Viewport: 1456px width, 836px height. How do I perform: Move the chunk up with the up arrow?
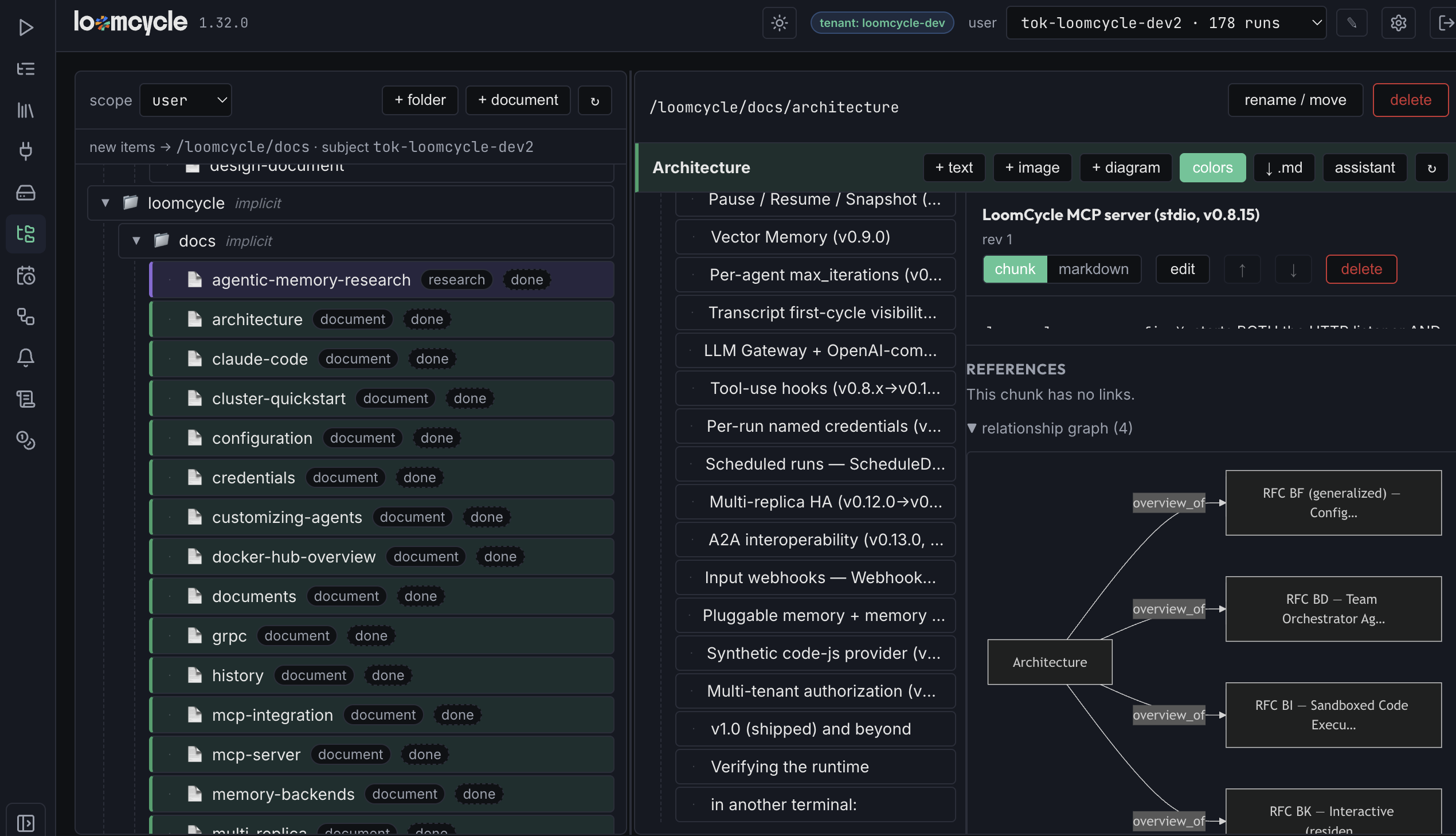click(x=1242, y=269)
